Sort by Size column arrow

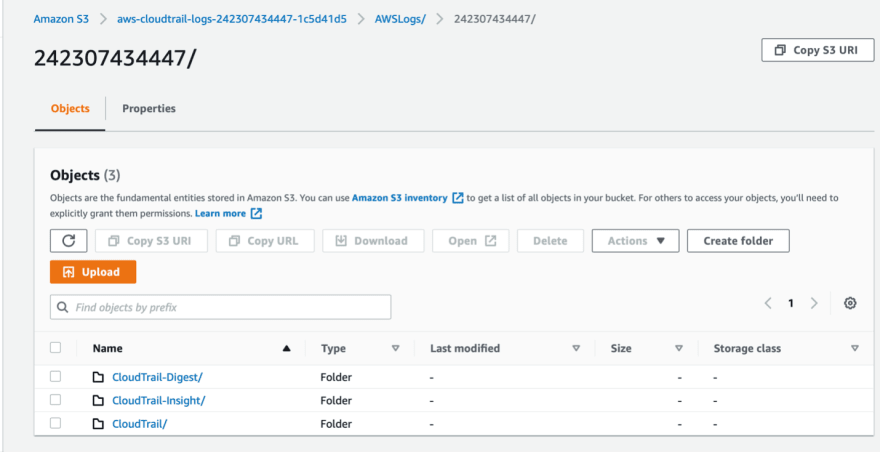coord(679,348)
